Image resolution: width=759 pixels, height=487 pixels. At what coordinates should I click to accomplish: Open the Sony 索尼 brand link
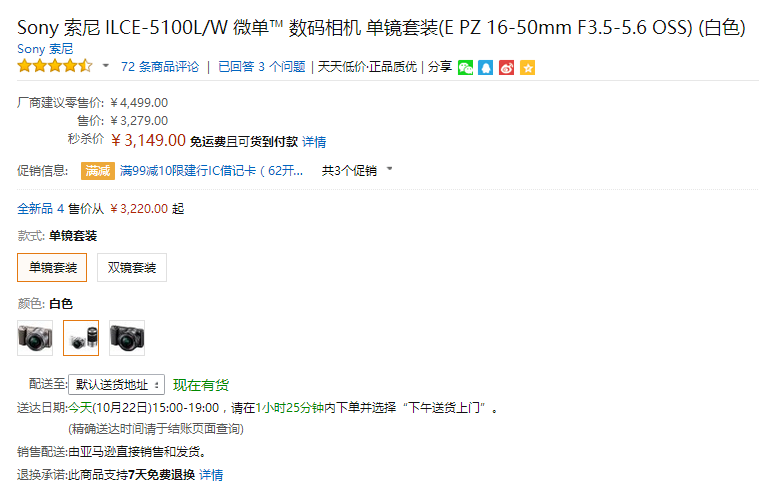45,49
